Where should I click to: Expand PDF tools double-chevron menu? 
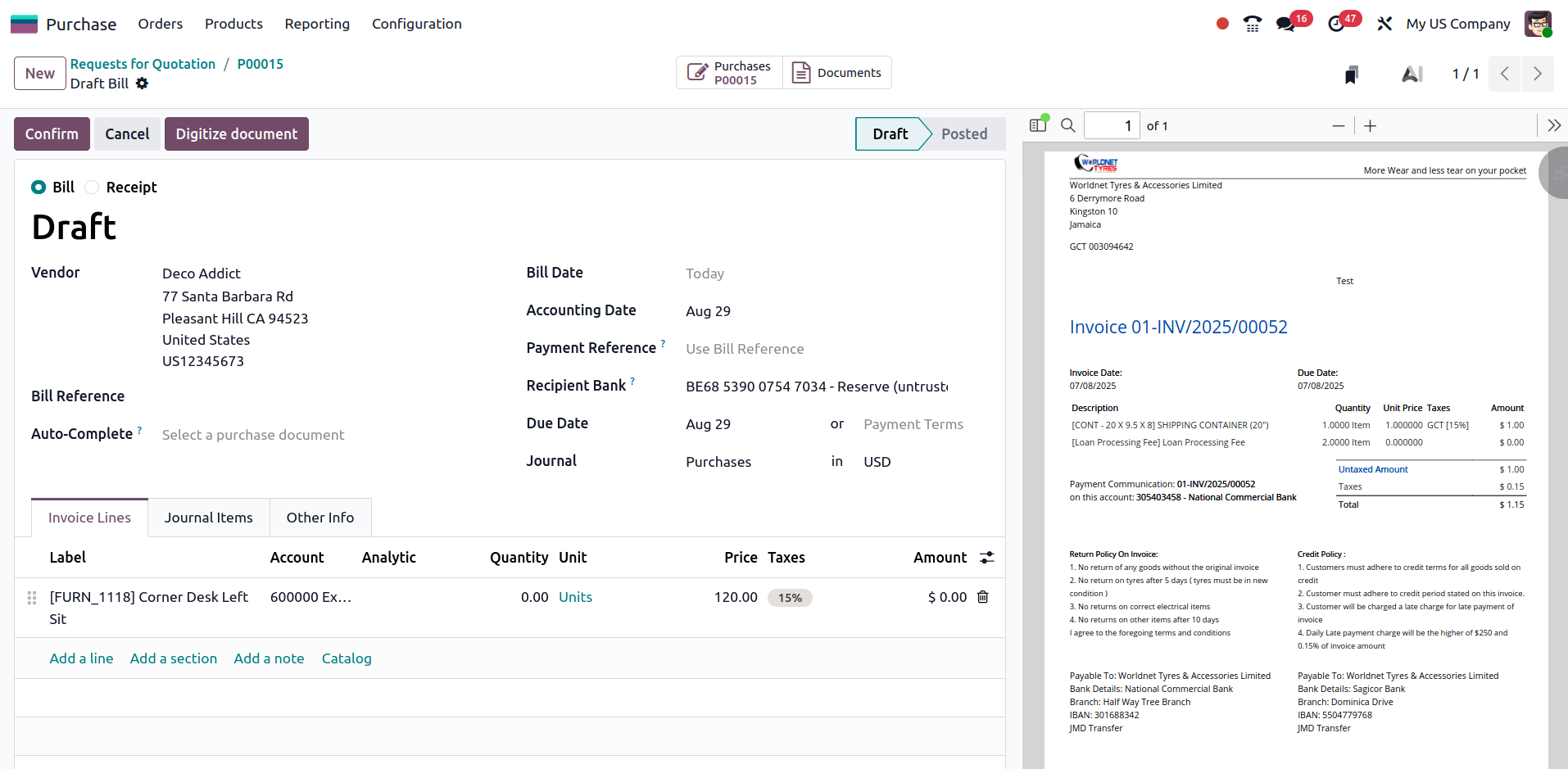pos(1554,125)
